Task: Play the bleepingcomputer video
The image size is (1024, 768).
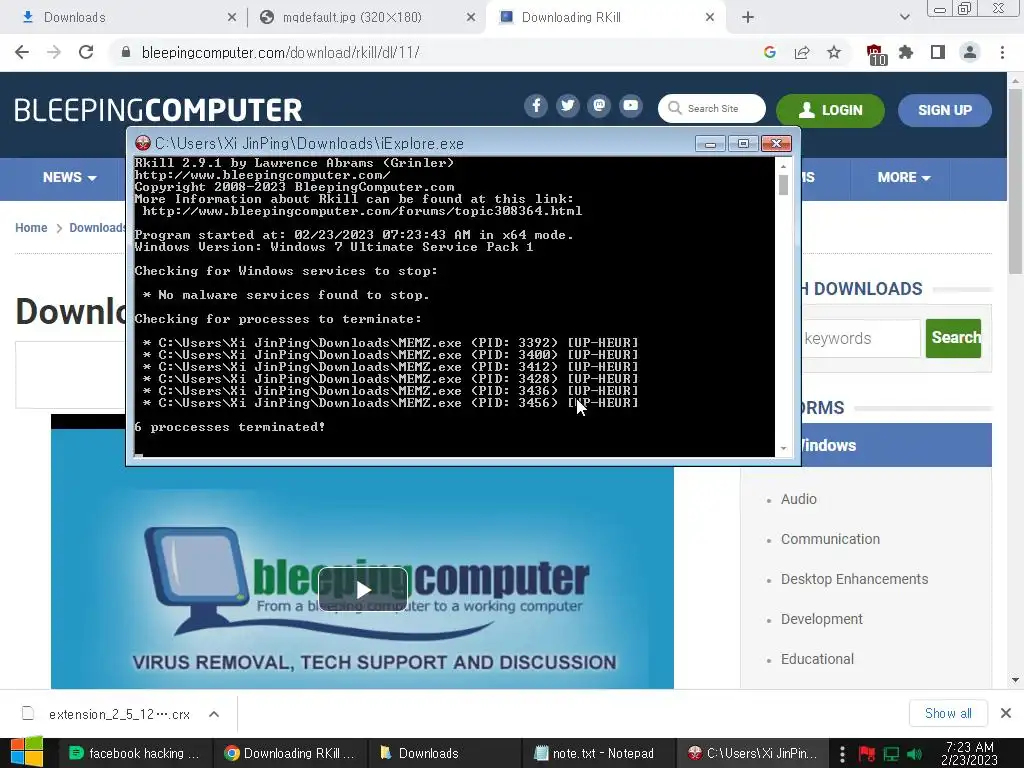Action: tap(363, 590)
